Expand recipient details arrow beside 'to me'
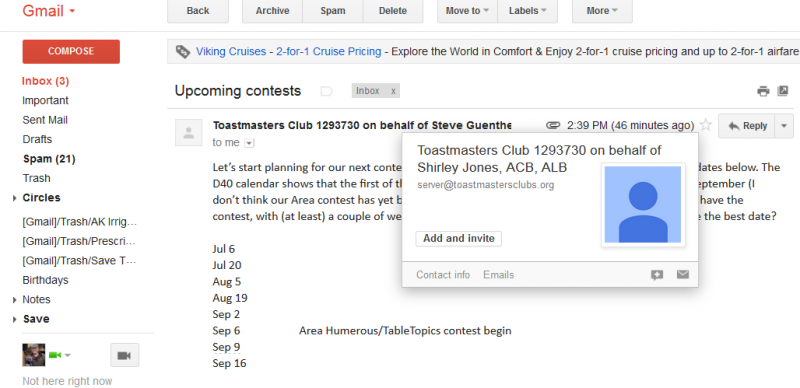800x388 pixels. point(249,143)
